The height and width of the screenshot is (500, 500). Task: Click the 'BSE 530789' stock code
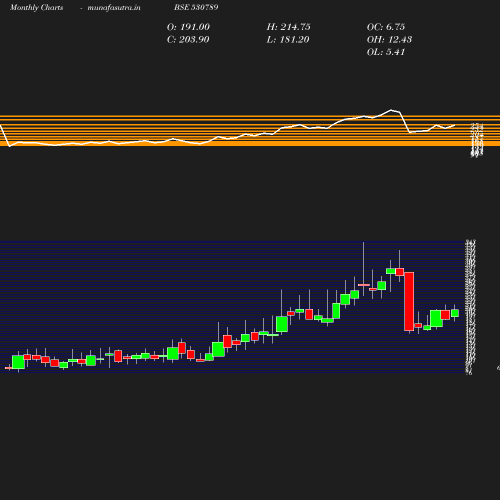196,7
